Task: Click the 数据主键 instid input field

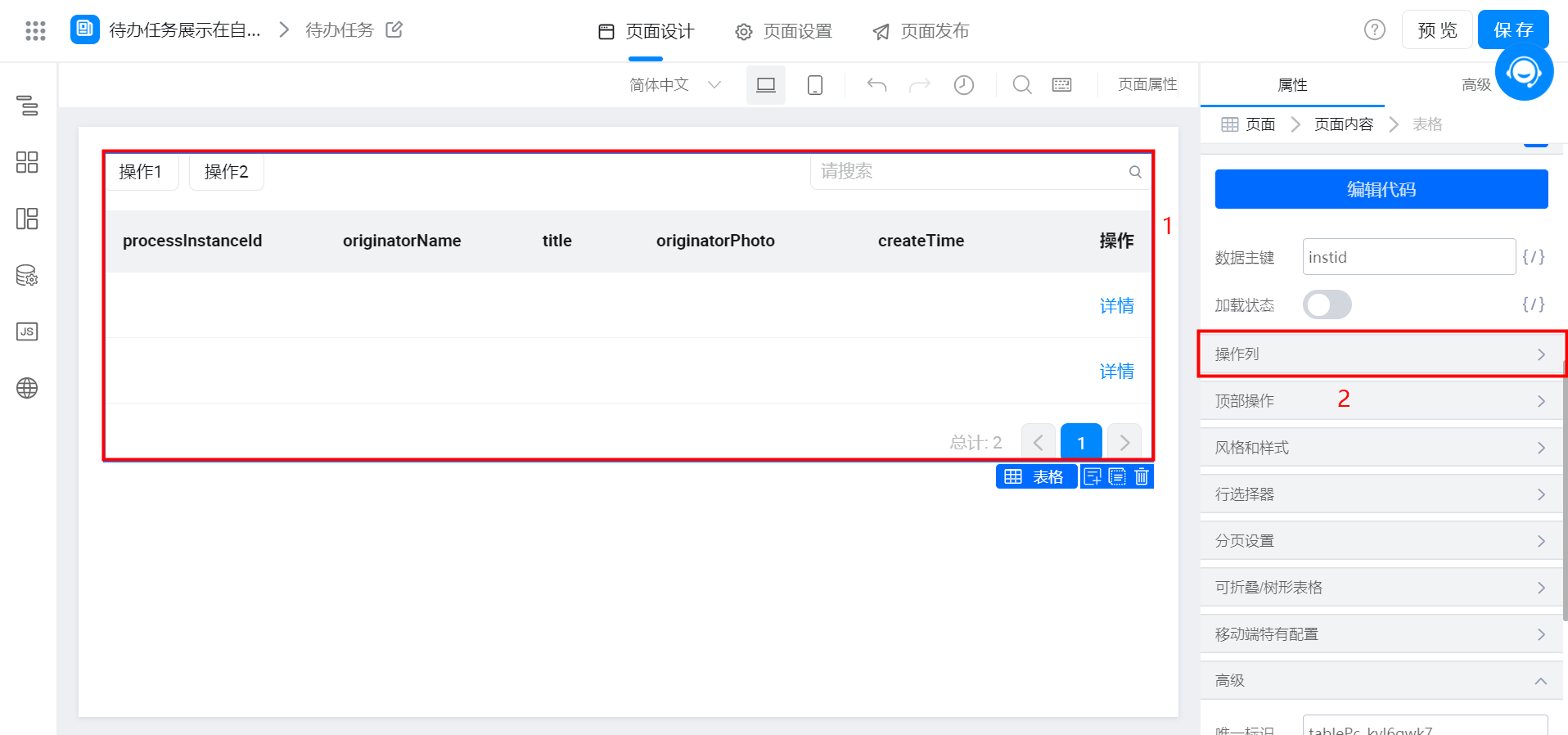Action: pos(1409,257)
